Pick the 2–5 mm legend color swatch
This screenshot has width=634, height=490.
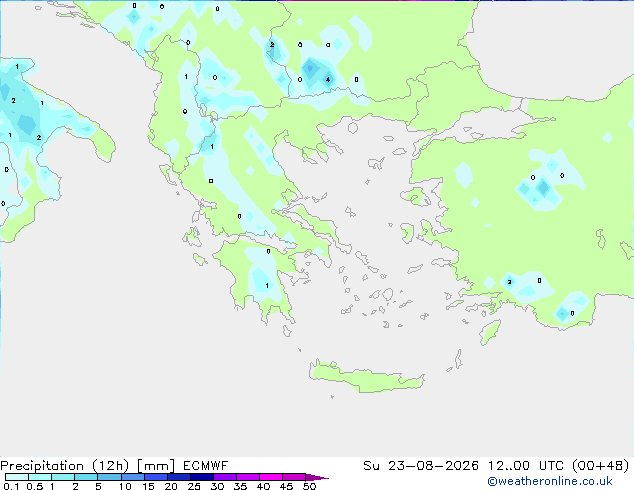[86, 477]
